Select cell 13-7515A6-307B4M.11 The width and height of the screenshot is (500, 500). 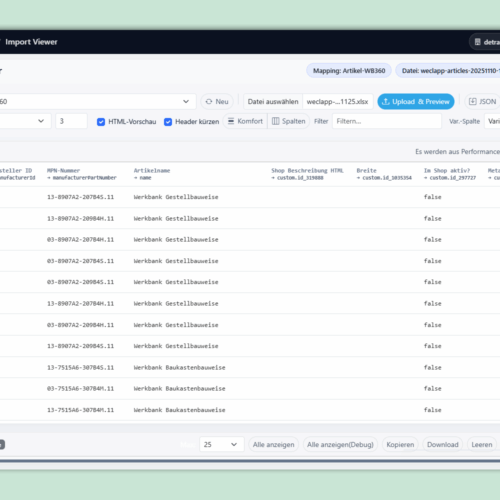tap(80, 410)
